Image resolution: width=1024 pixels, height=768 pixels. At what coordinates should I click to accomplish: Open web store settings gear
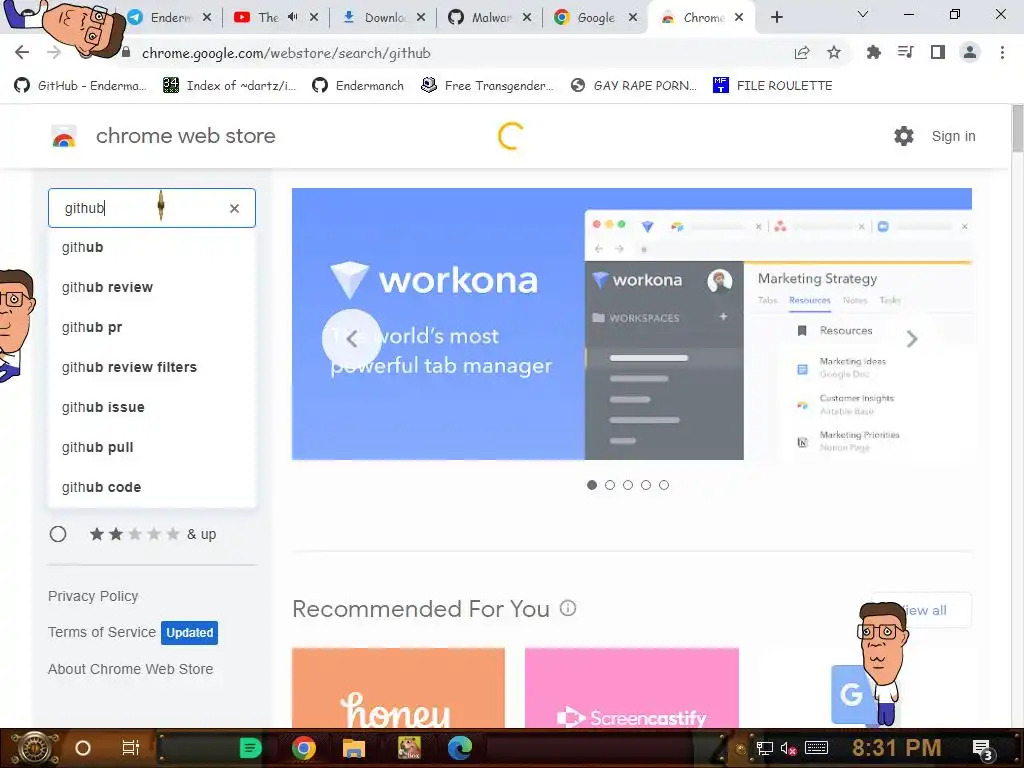[904, 136]
